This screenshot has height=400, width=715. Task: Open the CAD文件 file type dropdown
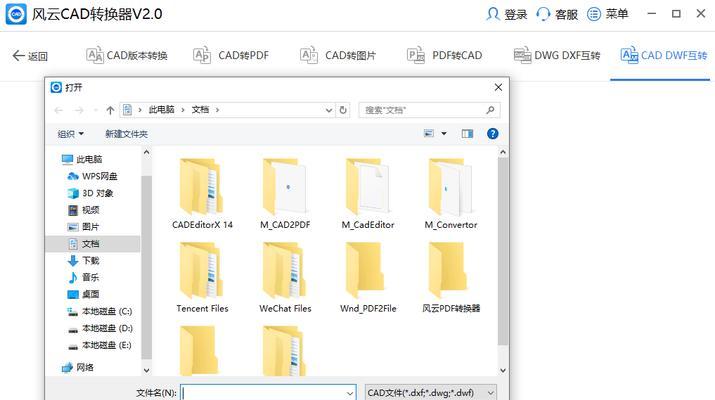coord(431,393)
